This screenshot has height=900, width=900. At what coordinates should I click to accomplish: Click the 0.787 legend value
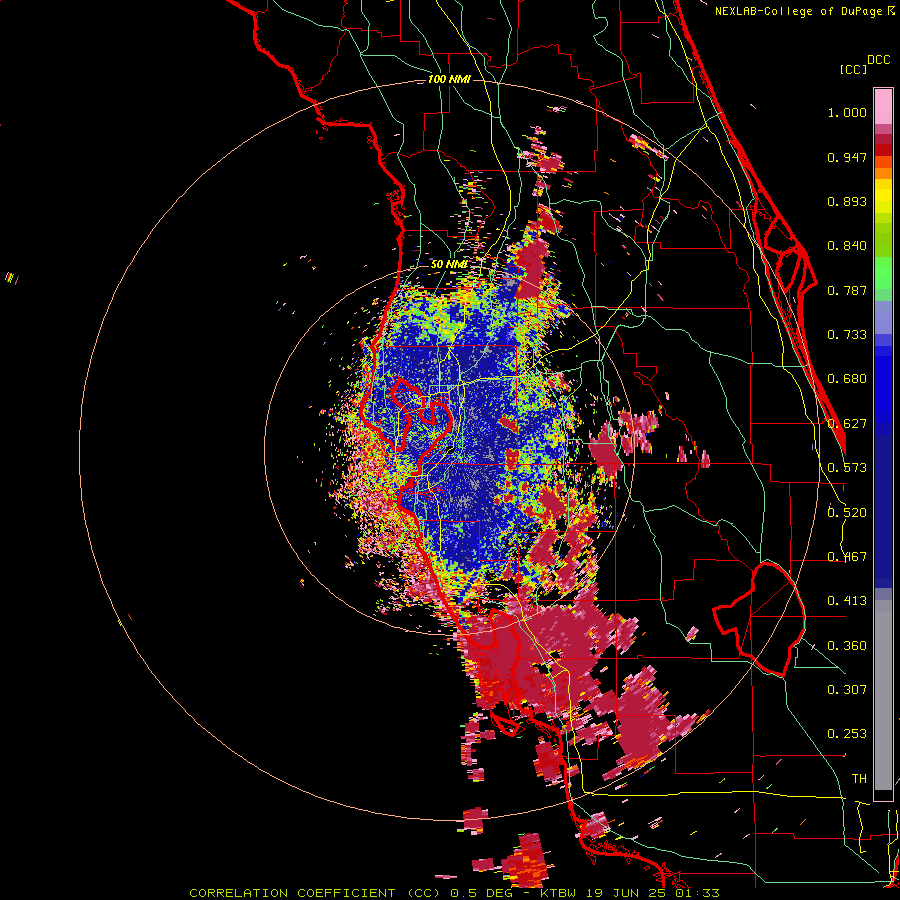pos(847,290)
